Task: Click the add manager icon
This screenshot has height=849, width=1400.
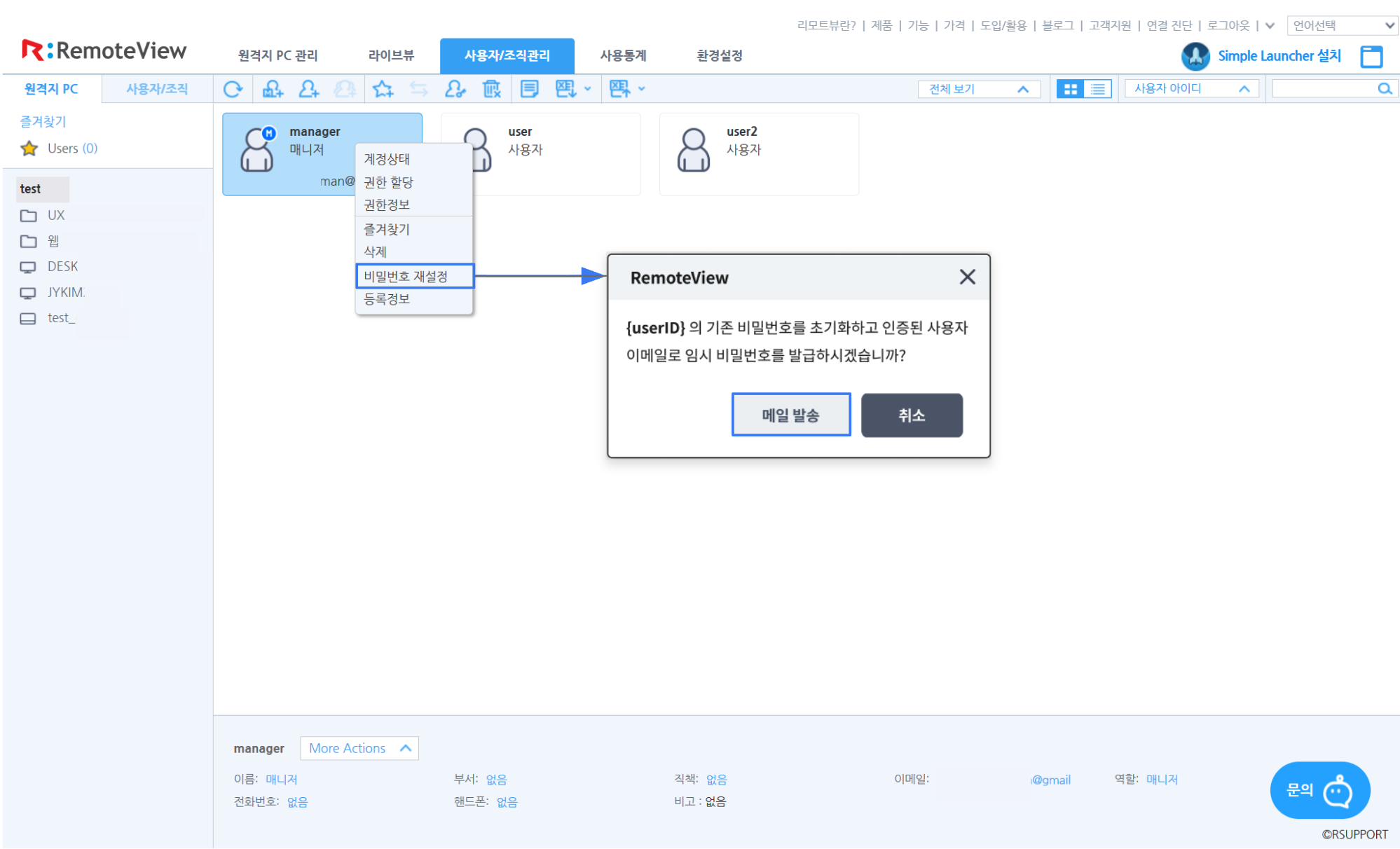Action: point(272,89)
